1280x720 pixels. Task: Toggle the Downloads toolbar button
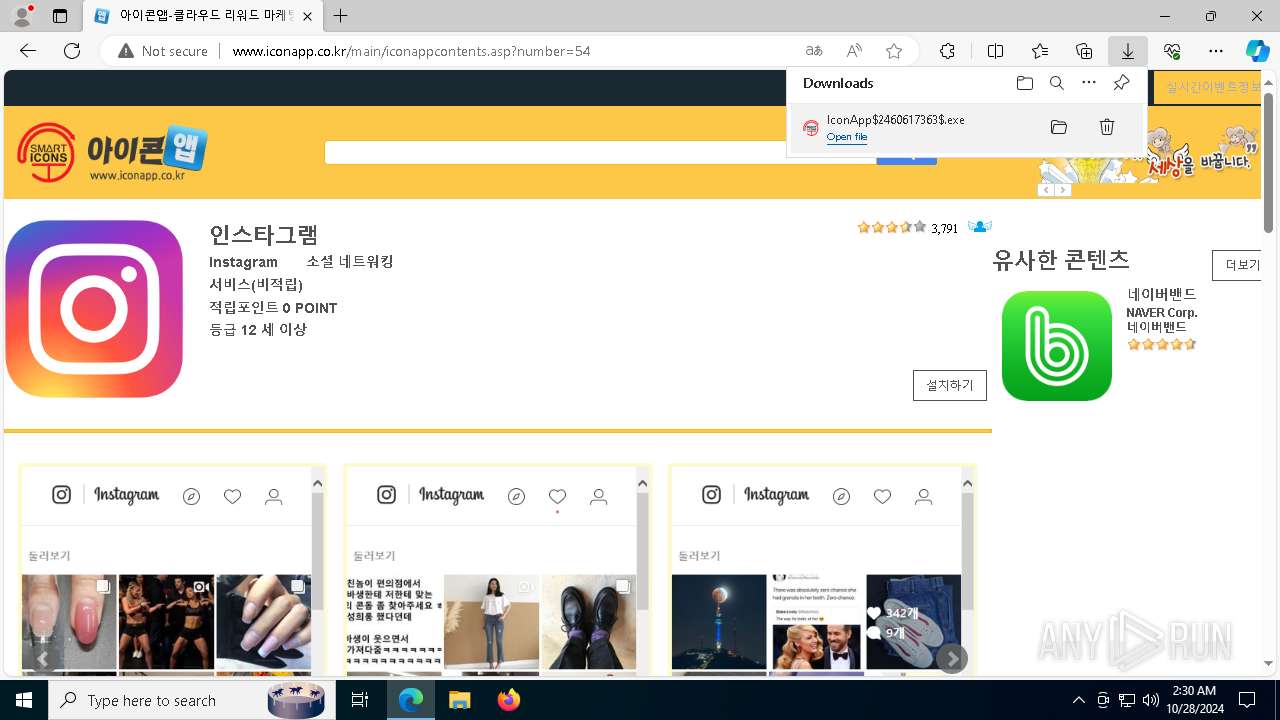tap(1128, 51)
